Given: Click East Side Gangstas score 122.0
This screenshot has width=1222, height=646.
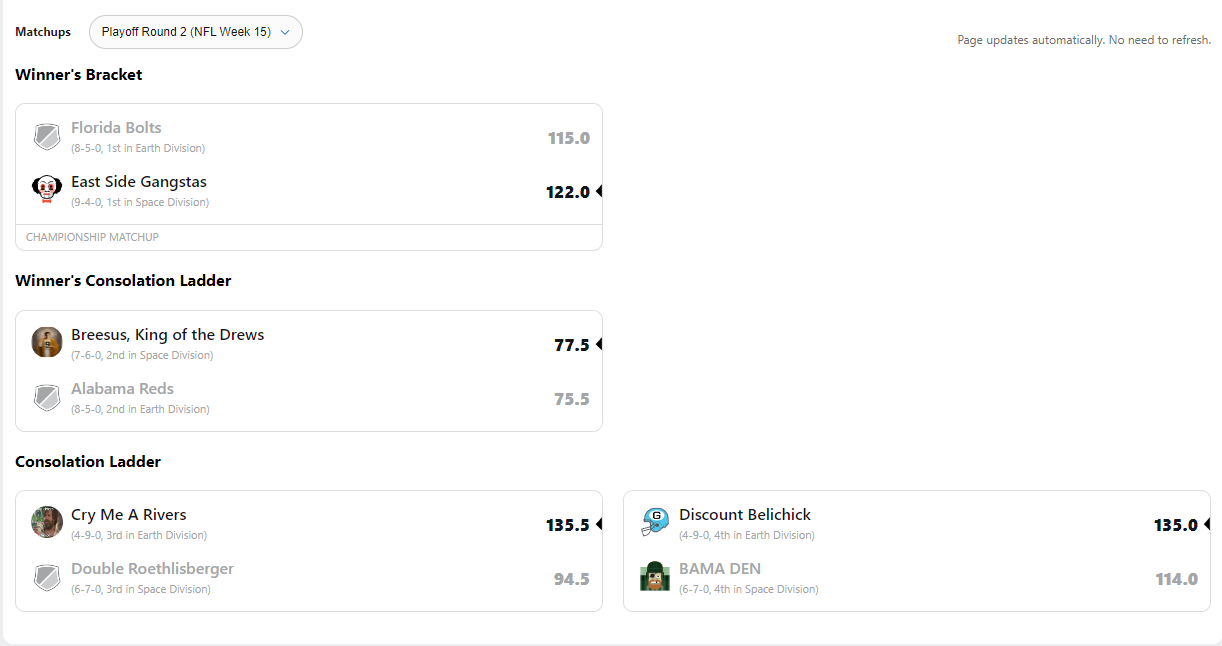Looking at the screenshot, I should pos(567,192).
